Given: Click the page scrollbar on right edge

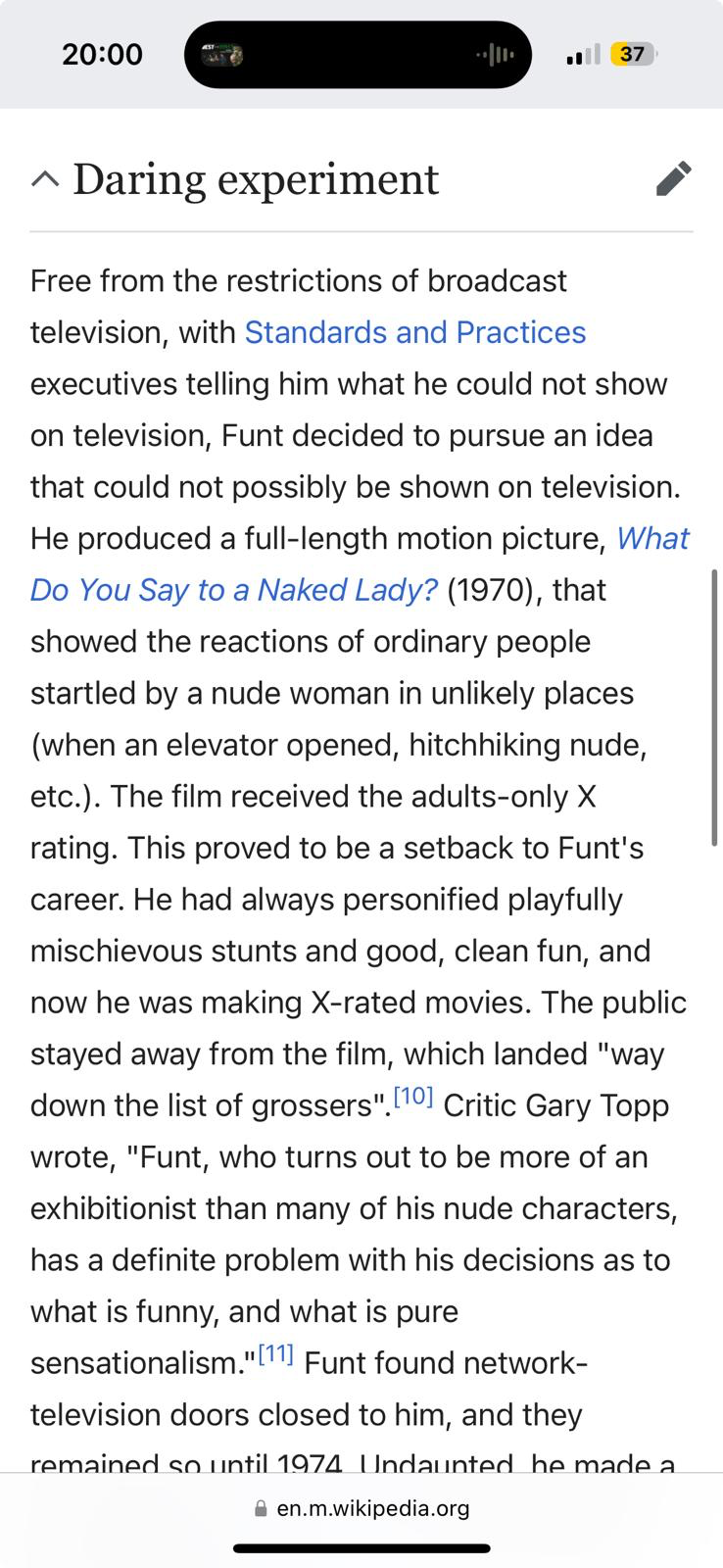Looking at the screenshot, I should (x=715, y=708).
